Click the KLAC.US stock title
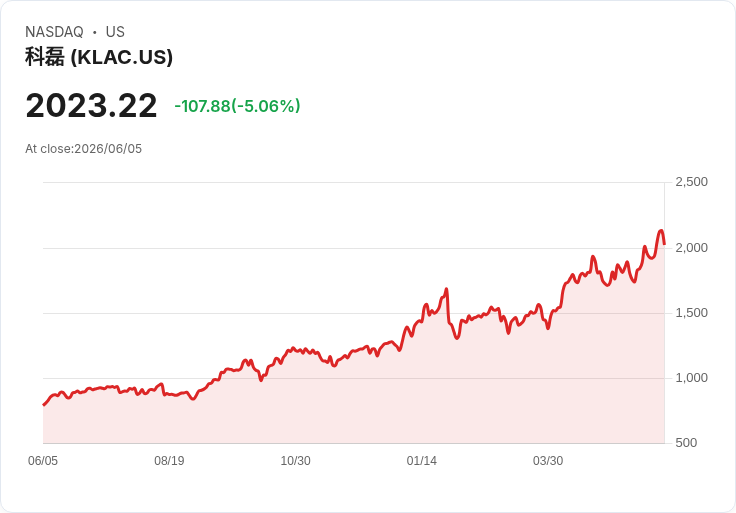Viewport: 736px width, 513px height. (99, 57)
